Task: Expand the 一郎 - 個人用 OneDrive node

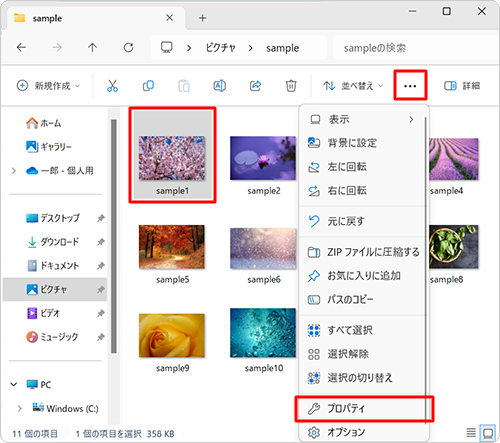Action: 13,171
